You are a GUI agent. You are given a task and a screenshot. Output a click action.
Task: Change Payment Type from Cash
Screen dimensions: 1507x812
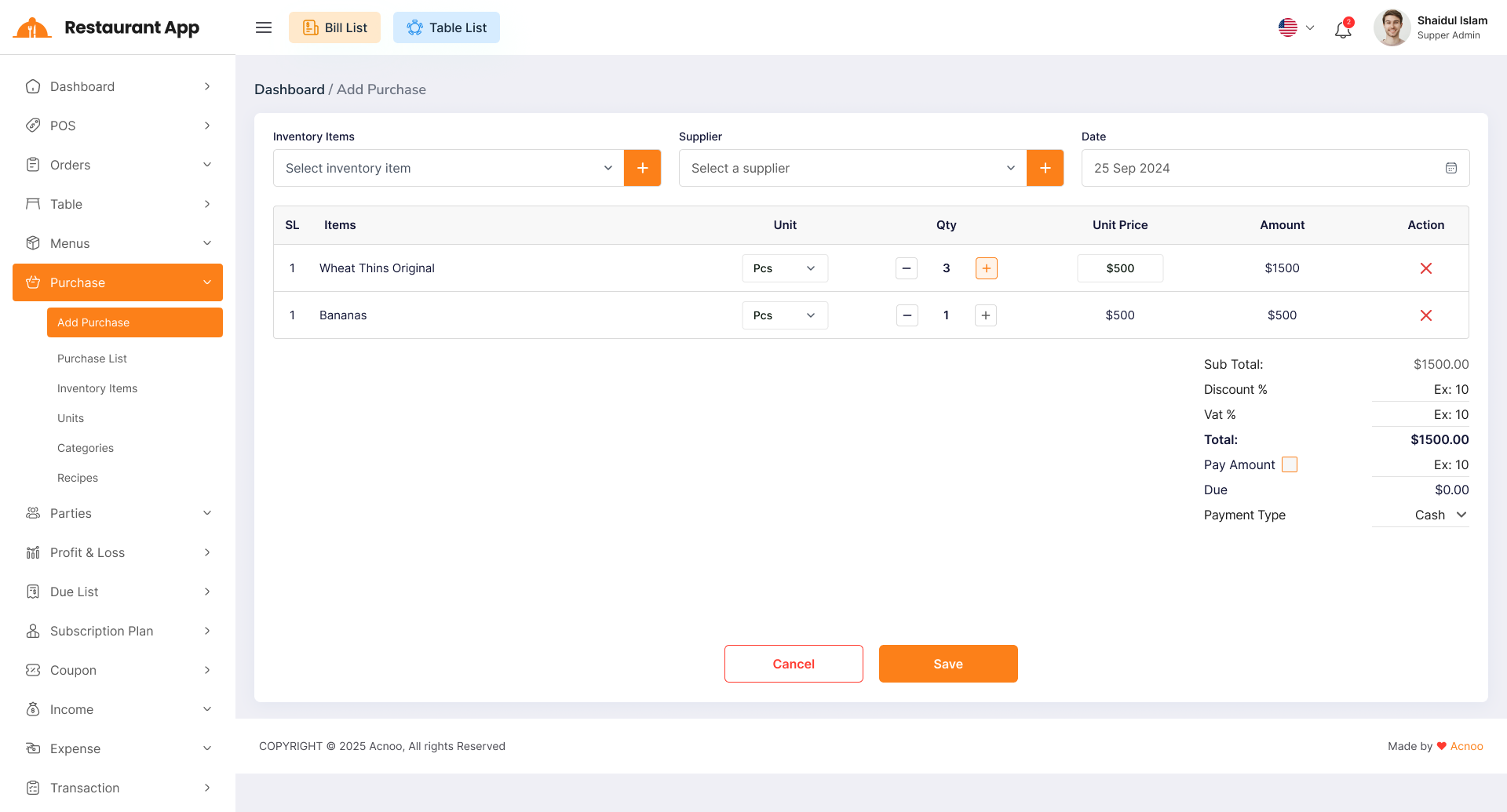click(1440, 515)
